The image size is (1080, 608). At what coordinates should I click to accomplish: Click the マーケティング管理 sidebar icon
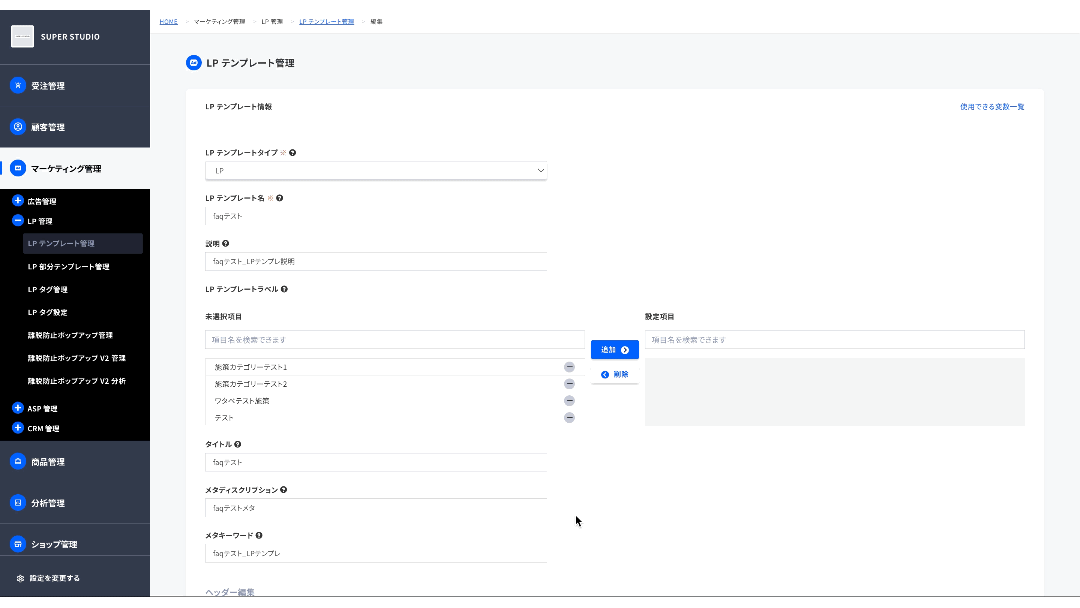pyautogui.click(x=16, y=168)
